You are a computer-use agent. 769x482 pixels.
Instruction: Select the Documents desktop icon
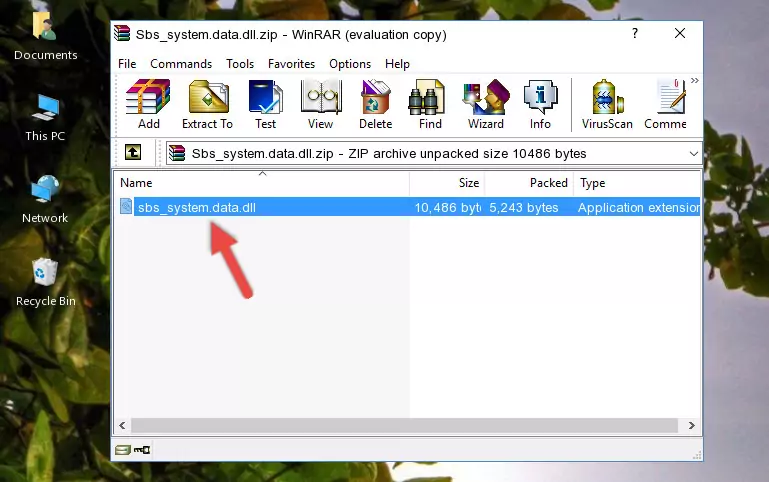[46, 35]
